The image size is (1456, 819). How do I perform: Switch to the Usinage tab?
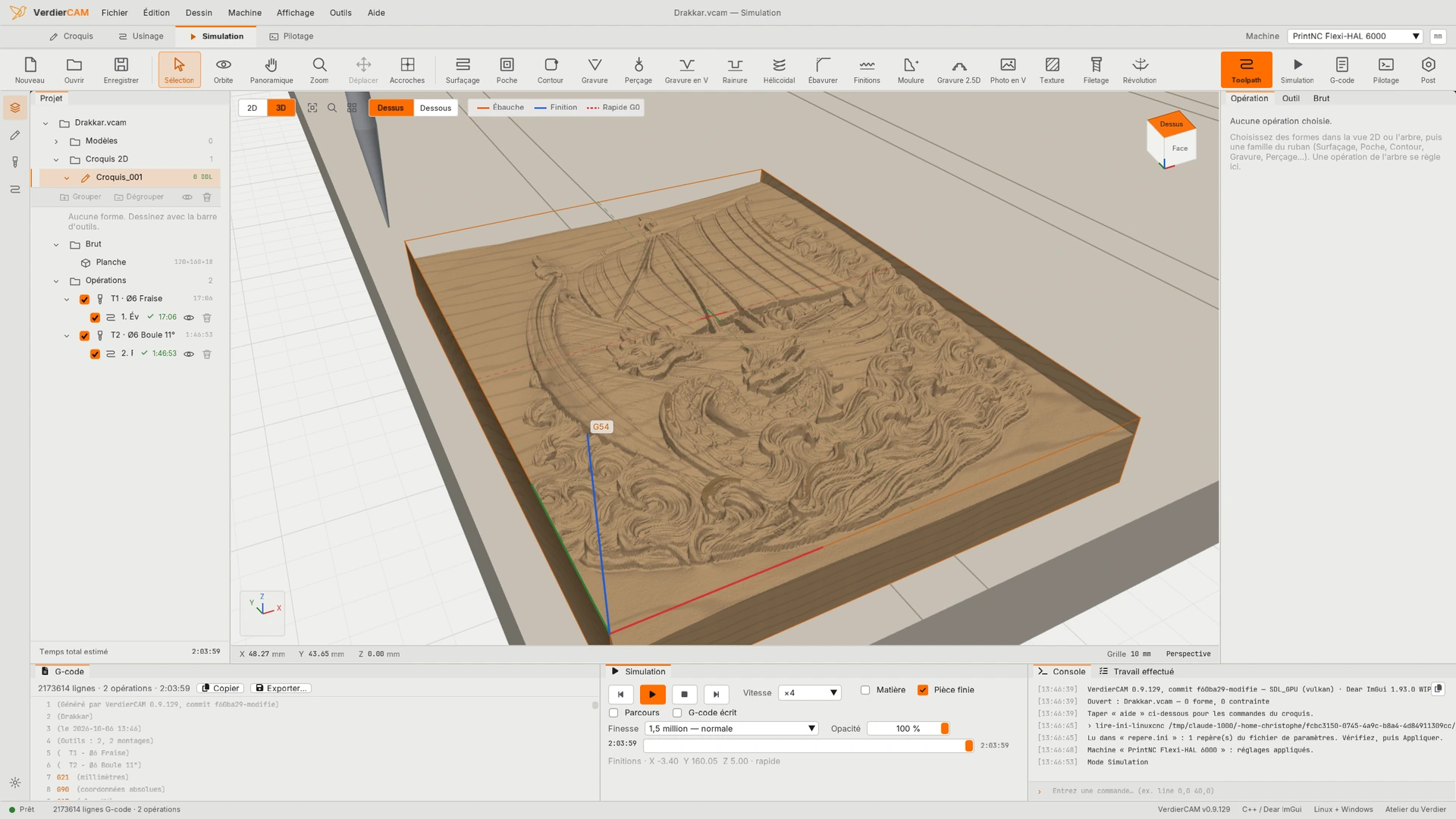(141, 36)
